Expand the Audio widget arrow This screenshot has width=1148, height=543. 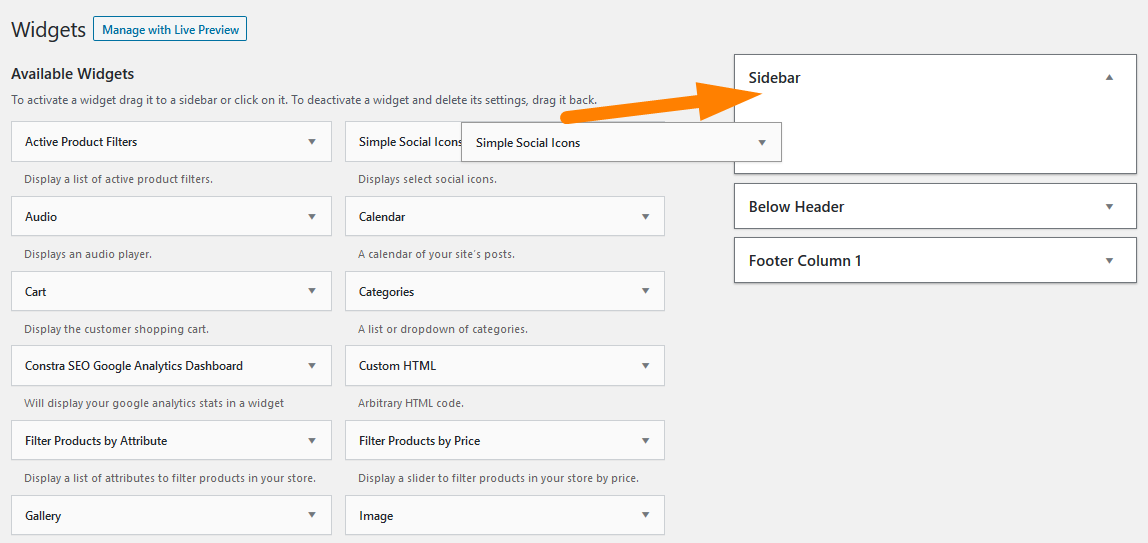point(312,217)
